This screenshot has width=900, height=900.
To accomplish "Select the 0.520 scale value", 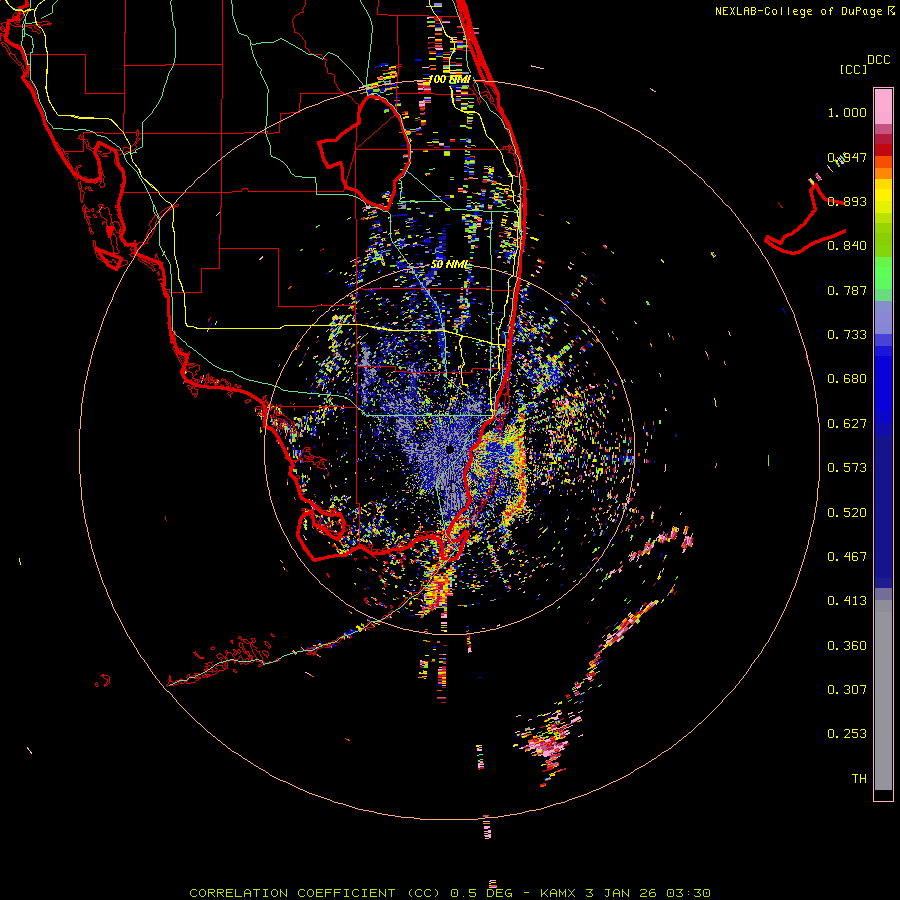I will 847,513.
